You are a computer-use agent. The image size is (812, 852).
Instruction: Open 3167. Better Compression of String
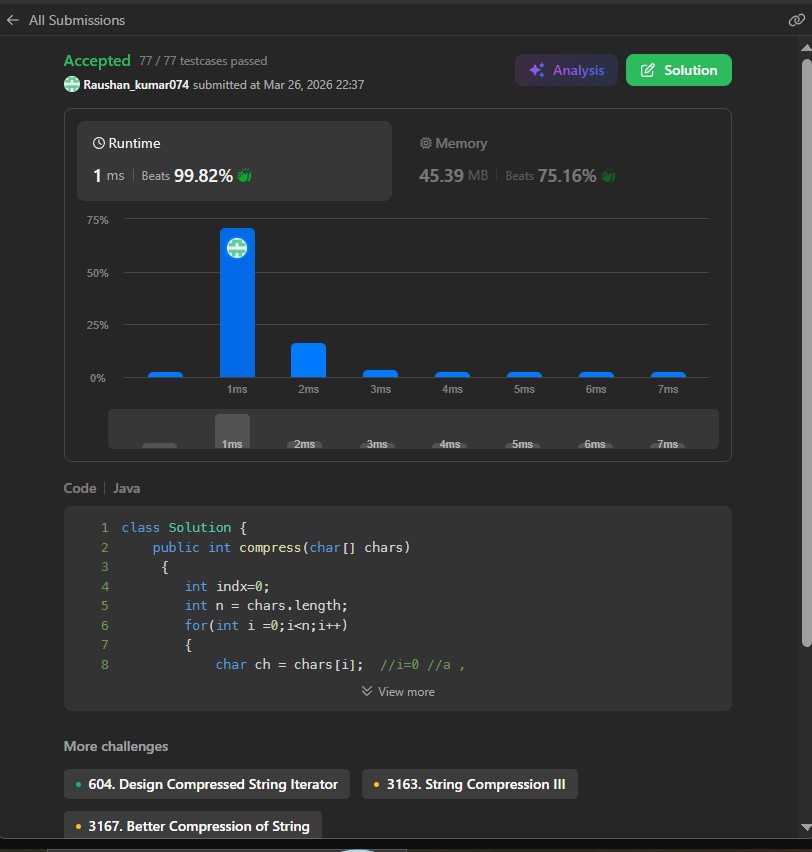(193, 826)
